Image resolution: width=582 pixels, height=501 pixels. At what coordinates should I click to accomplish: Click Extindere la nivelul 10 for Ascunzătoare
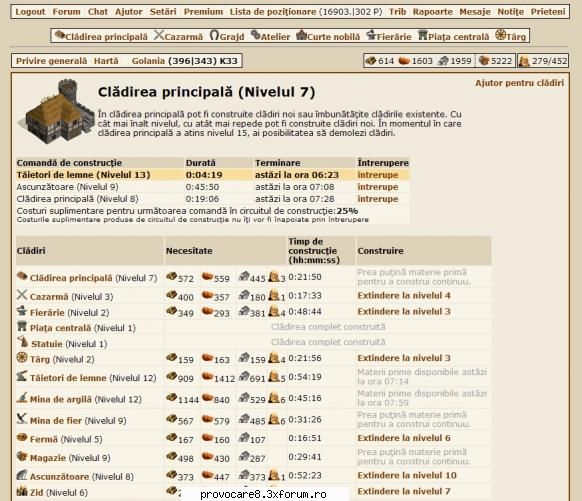point(407,475)
